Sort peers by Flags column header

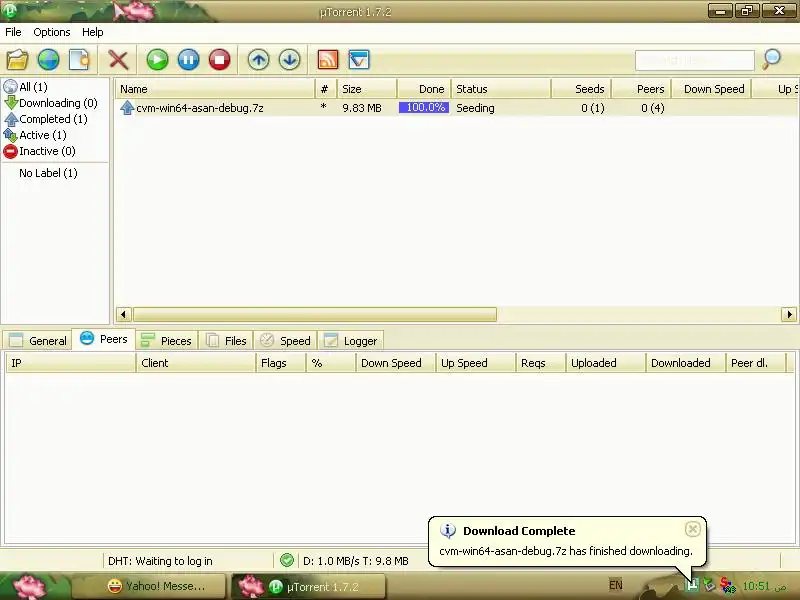pyautogui.click(x=281, y=363)
